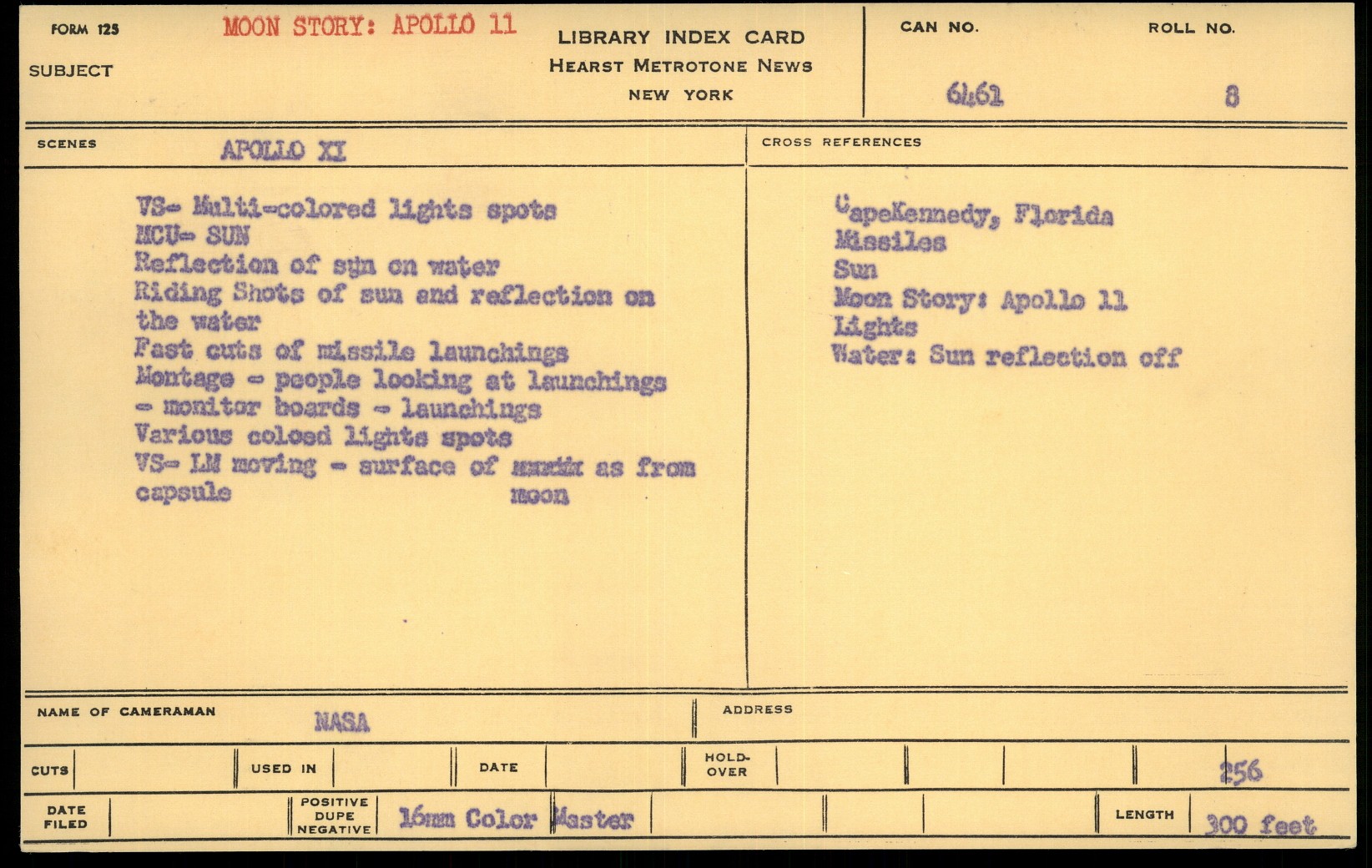Click the cameraman name 'NASA'
The height and width of the screenshot is (868, 1372).
[x=341, y=722]
